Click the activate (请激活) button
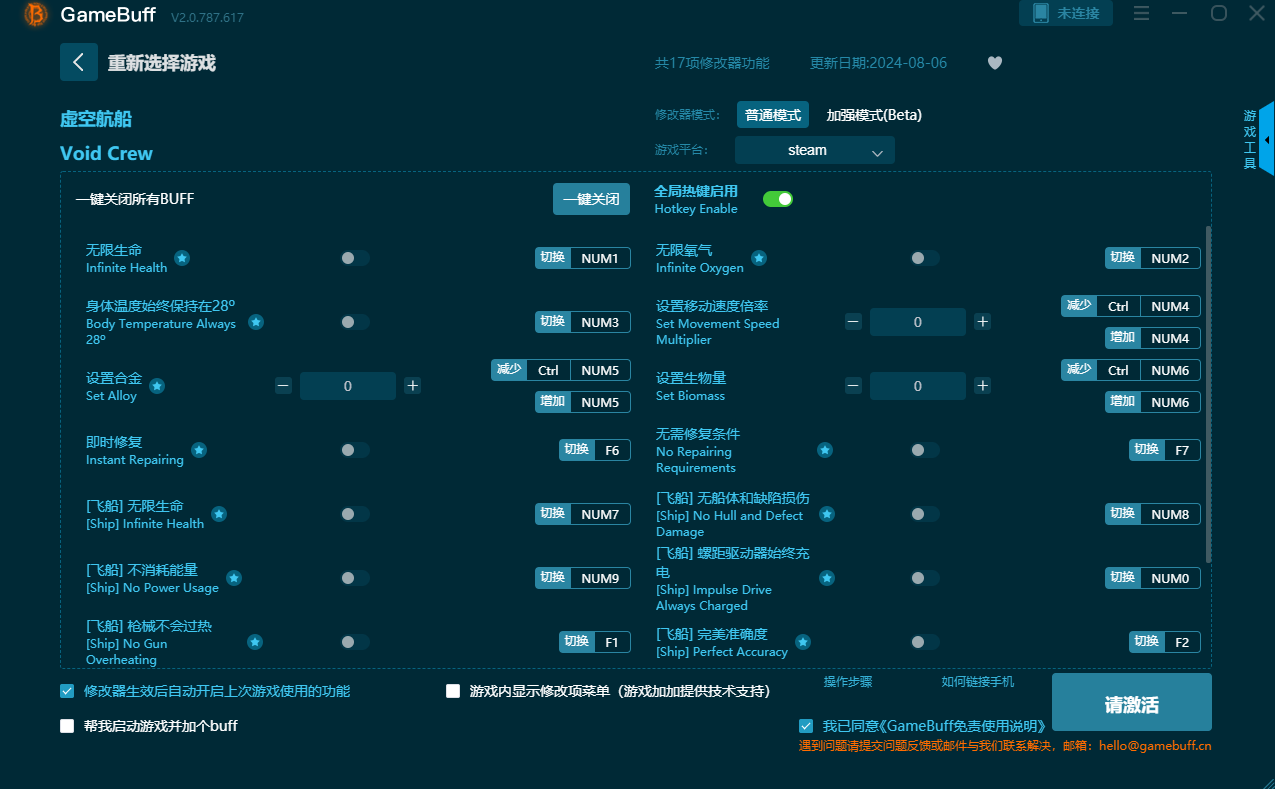The height and width of the screenshot is (789, 1275). coord(1132,703)
